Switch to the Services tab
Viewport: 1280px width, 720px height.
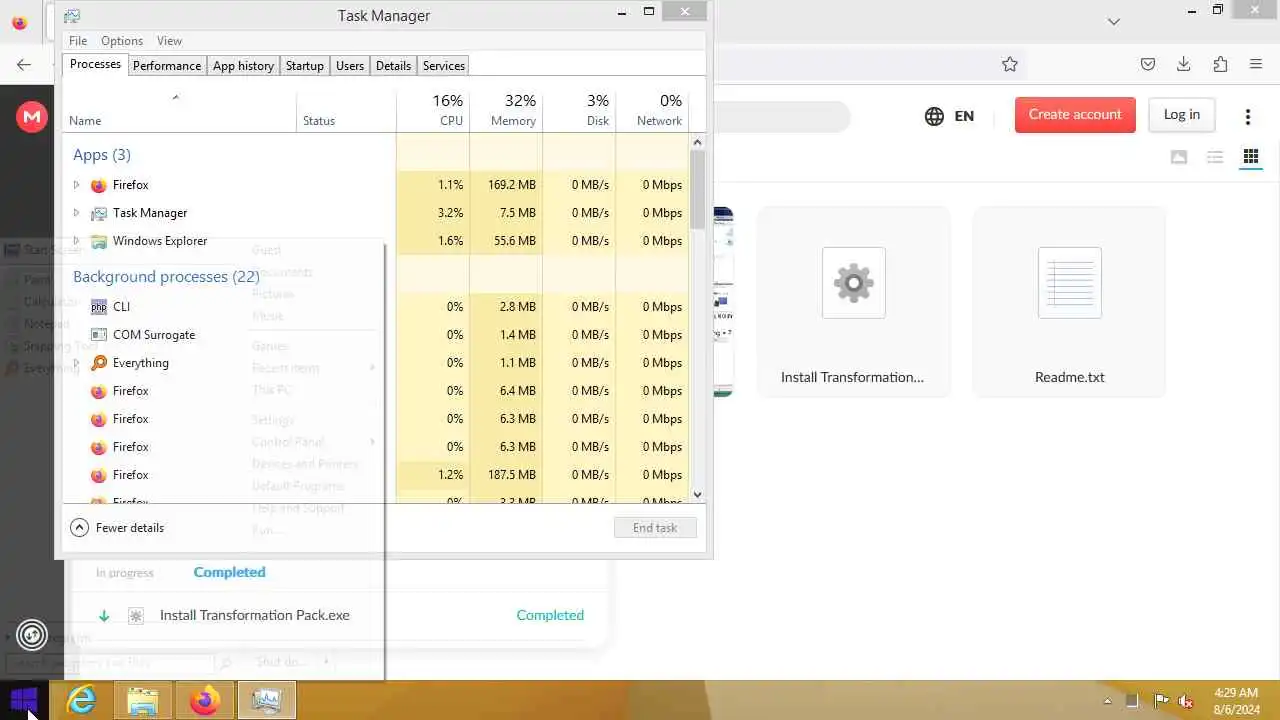[444, 66]
